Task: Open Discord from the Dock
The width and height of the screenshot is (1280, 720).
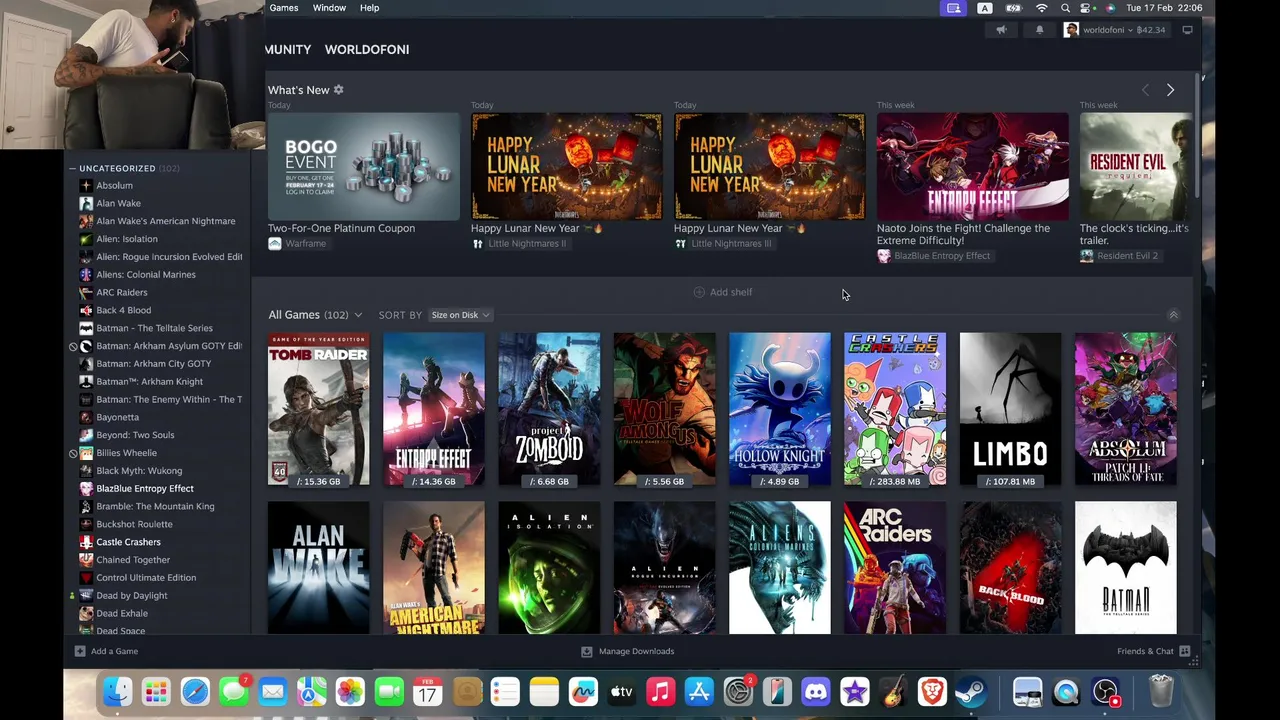Action: 816,692
